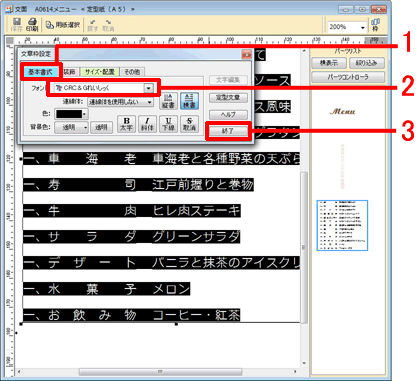Switch to the サイズ・配置 tab
420x381 pixels.
100,72
